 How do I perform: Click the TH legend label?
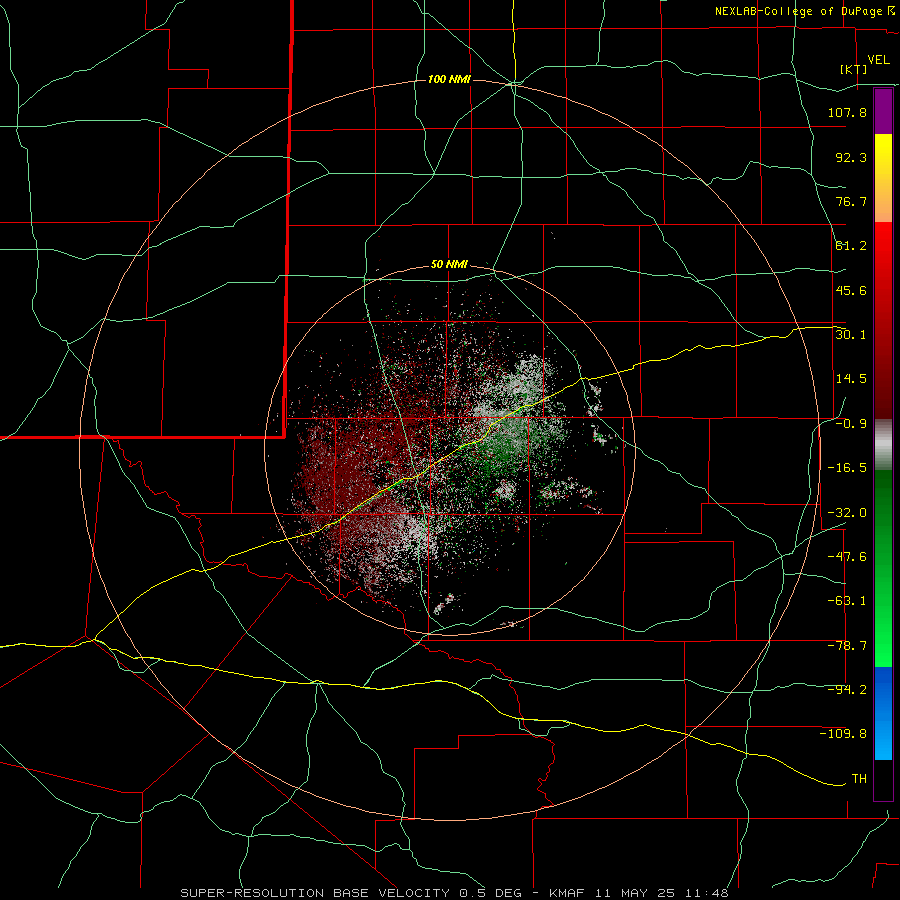click(859, 779)
